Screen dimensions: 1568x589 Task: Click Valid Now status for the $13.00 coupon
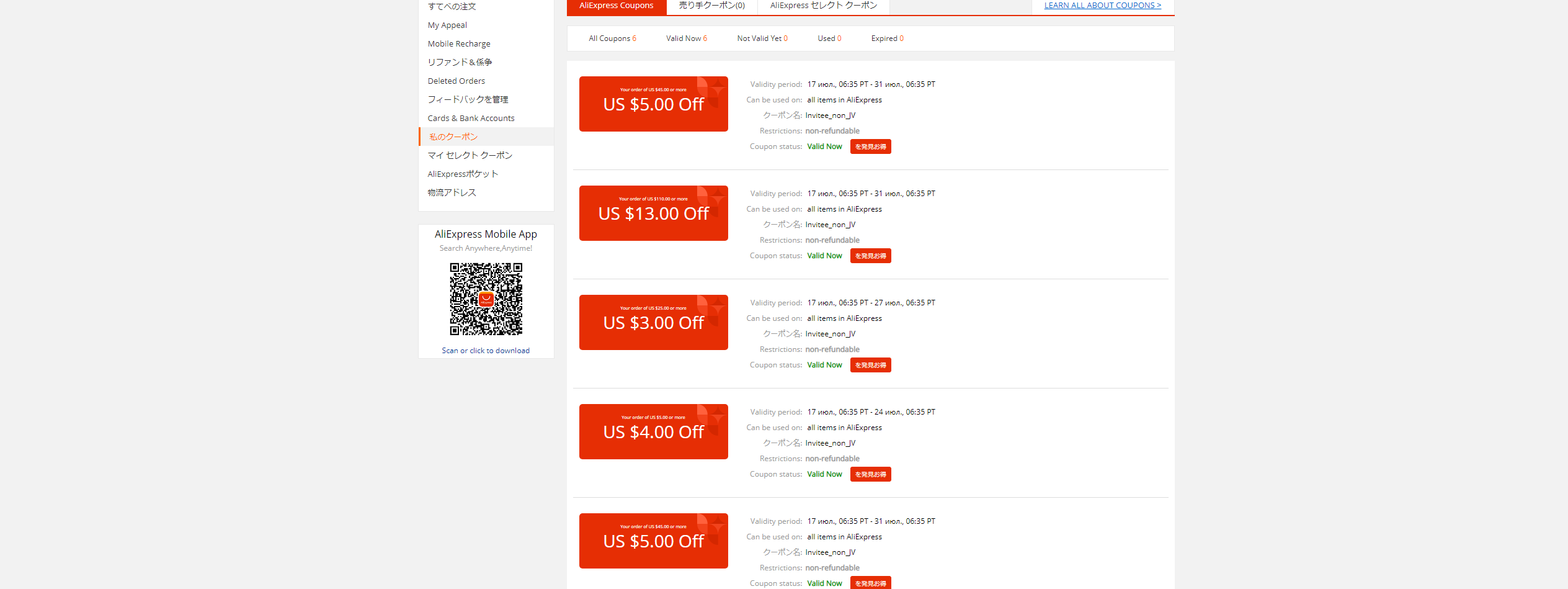coord(824,256)
